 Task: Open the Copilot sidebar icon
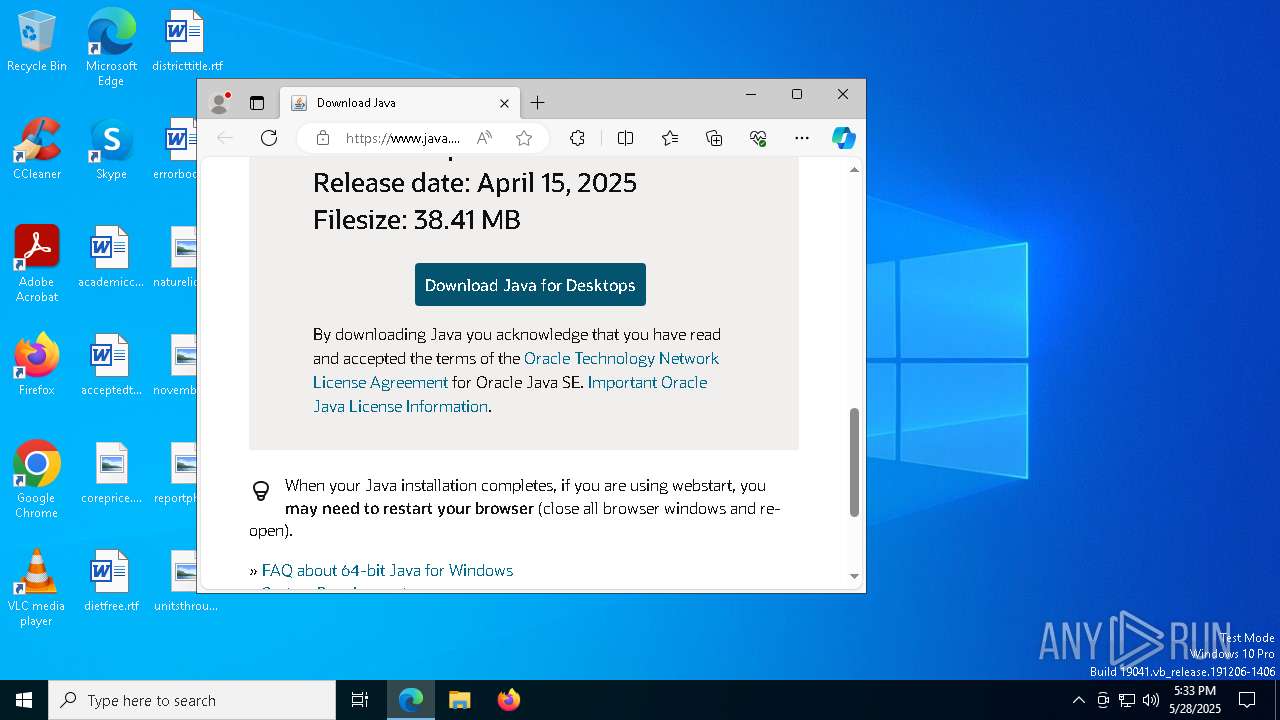[x=844, y=138]
